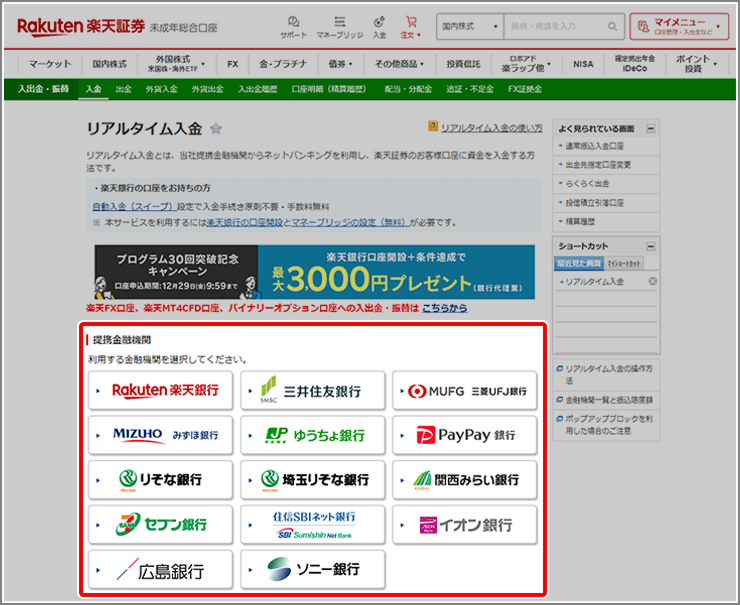Open 入出金履歴 tab

(257, 89)
